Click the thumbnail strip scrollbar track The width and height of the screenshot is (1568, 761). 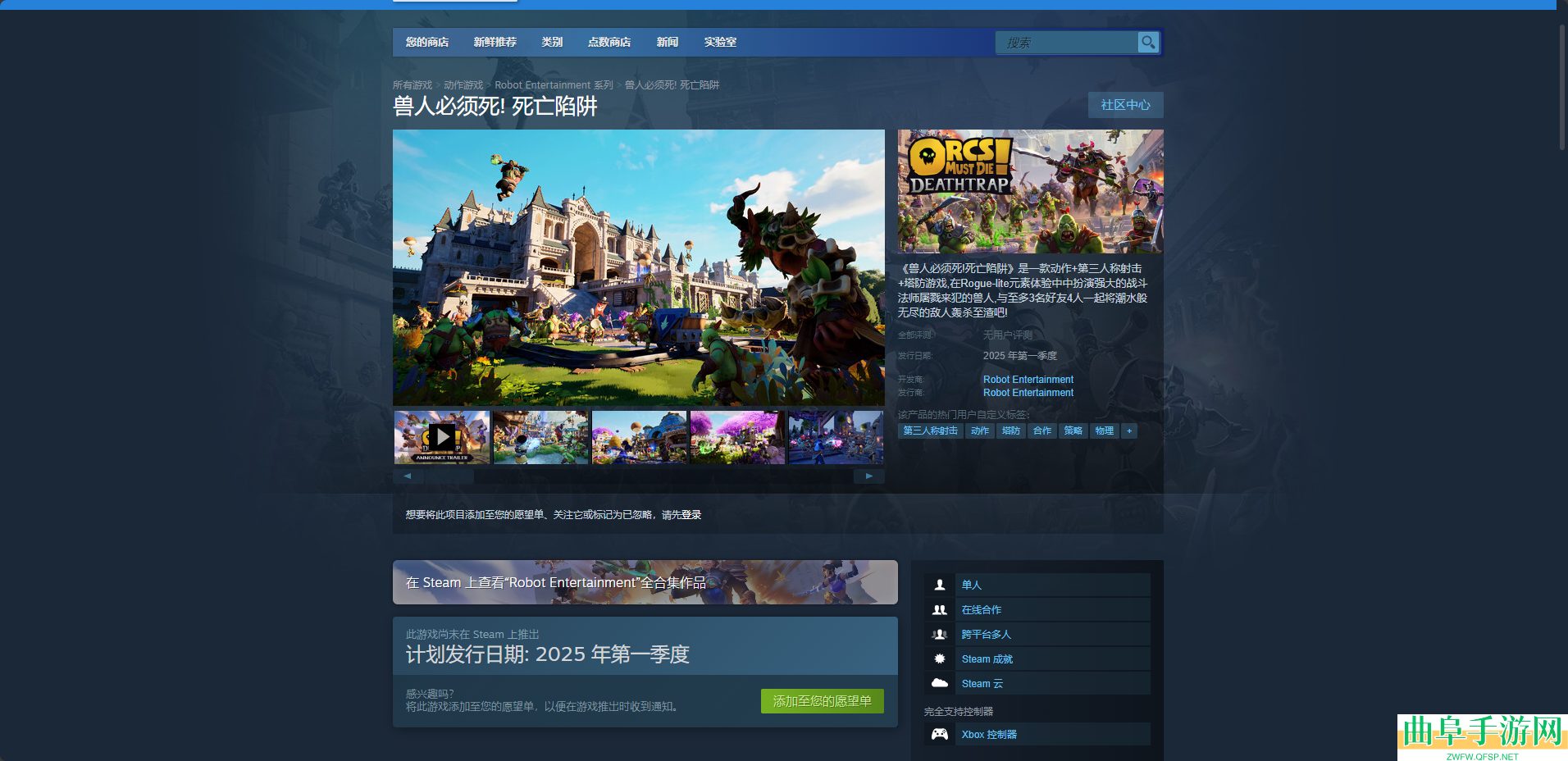tap(639, 476)
